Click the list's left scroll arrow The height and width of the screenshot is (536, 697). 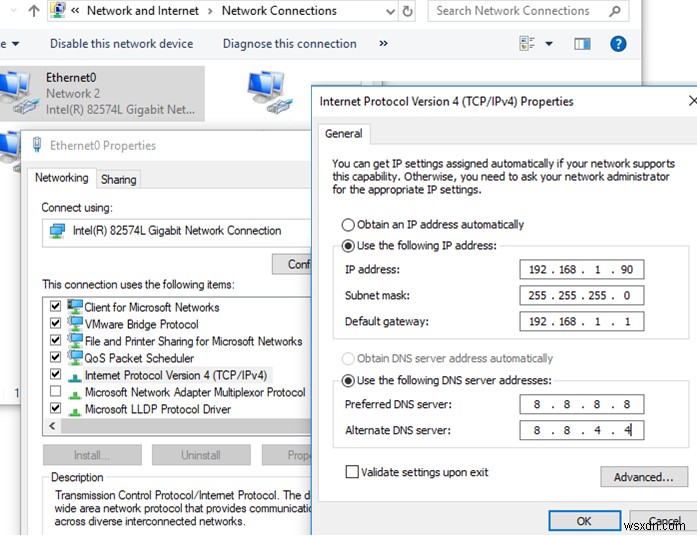[52, 426]
